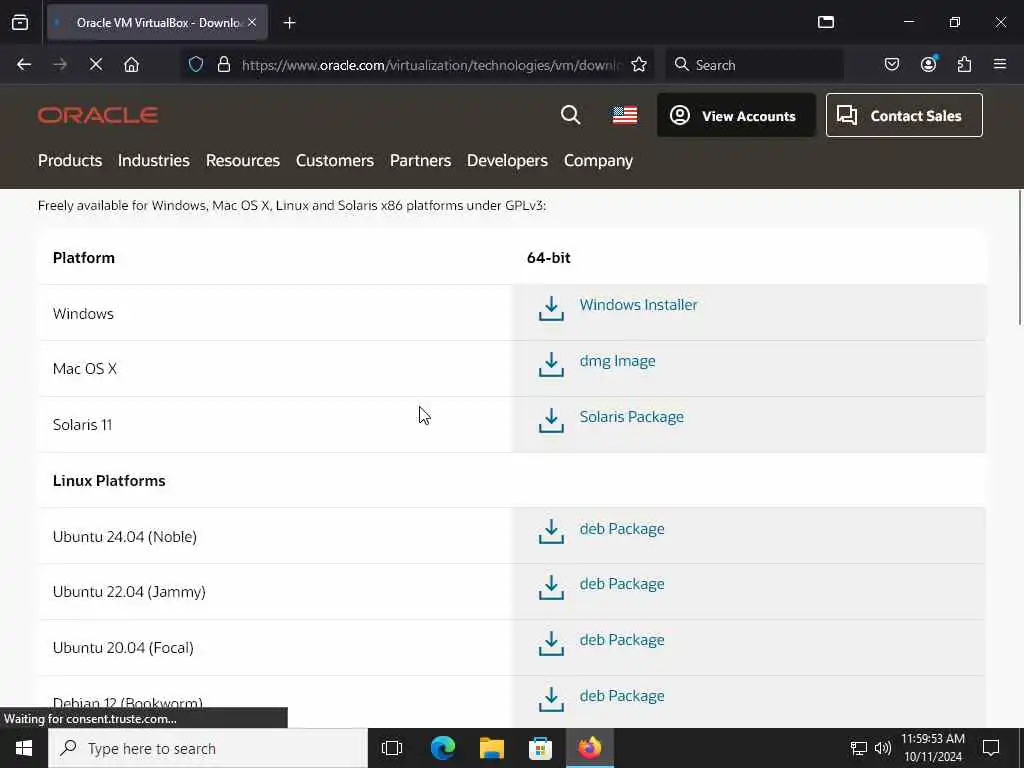Stop loading the page
Screen dimensions: 1024x768
coord(95,65)
